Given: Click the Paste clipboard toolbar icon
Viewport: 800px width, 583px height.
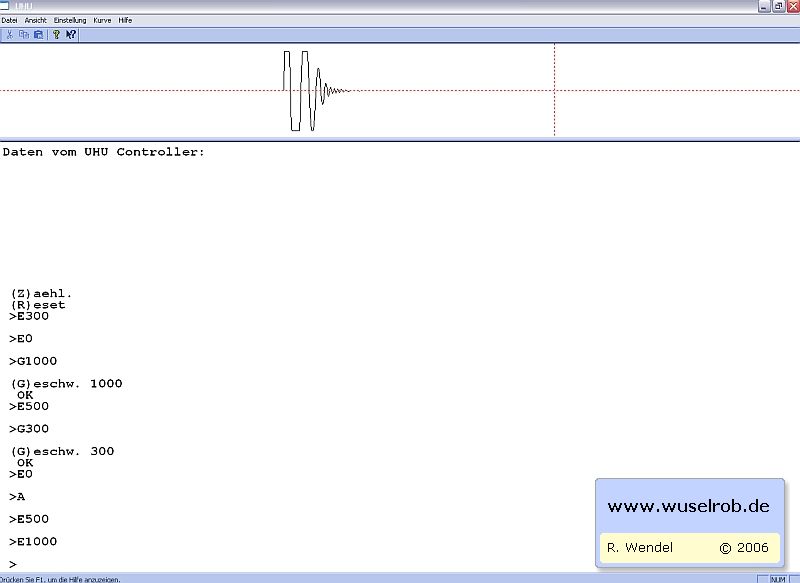Looking at the screenshot, I should (38, 34).
